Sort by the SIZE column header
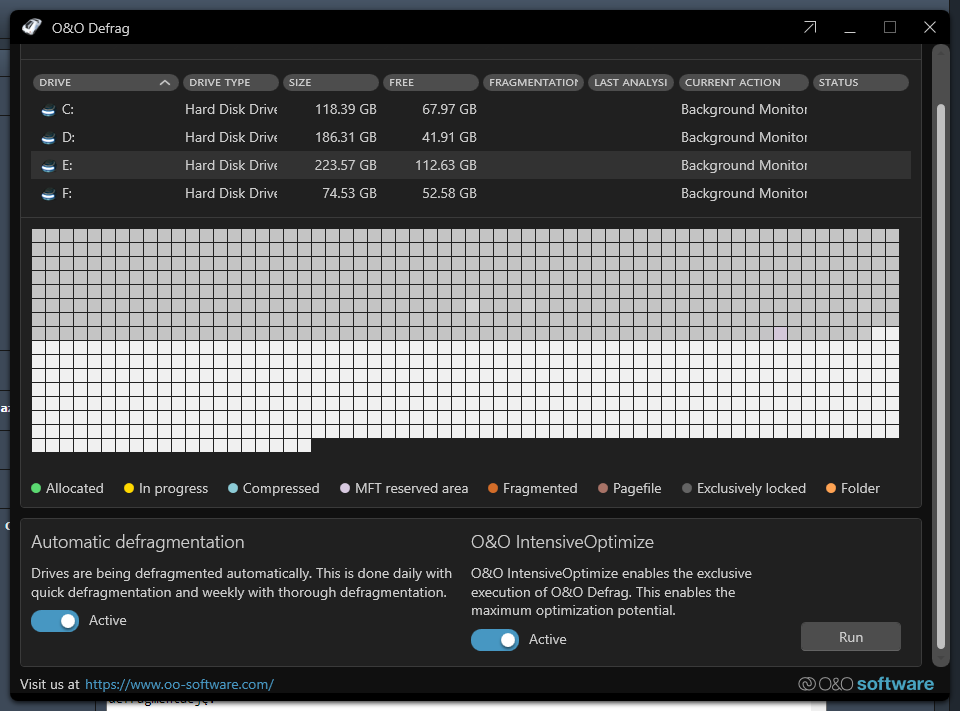 (x=331, y=82)
